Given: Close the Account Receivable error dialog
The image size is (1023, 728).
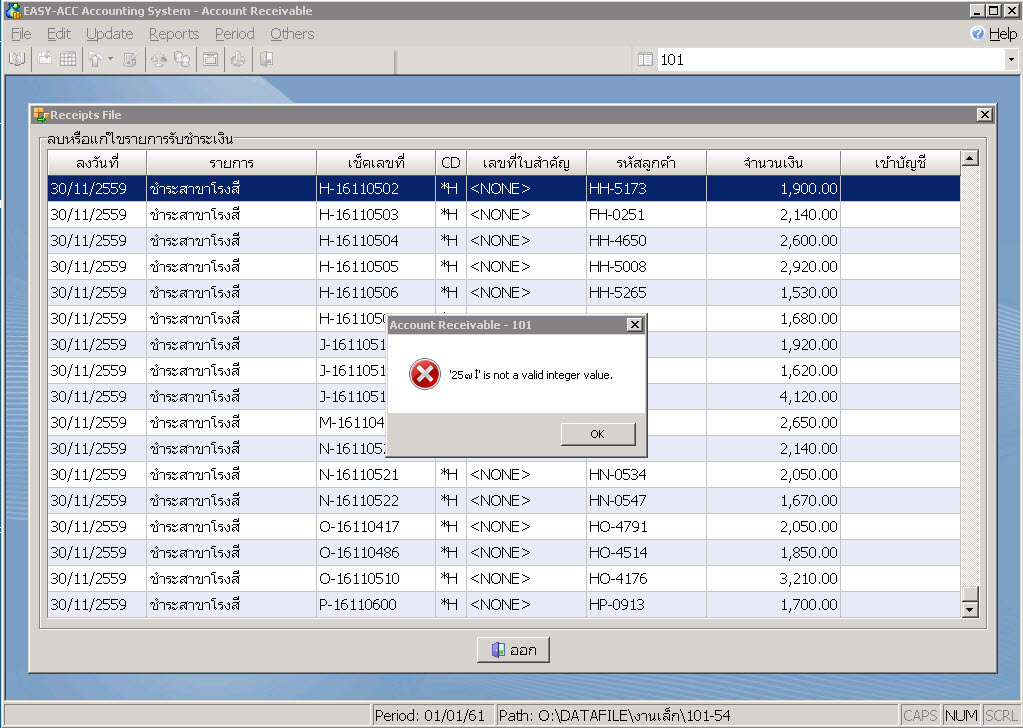Looking at the screenshot, I should 634,325.
